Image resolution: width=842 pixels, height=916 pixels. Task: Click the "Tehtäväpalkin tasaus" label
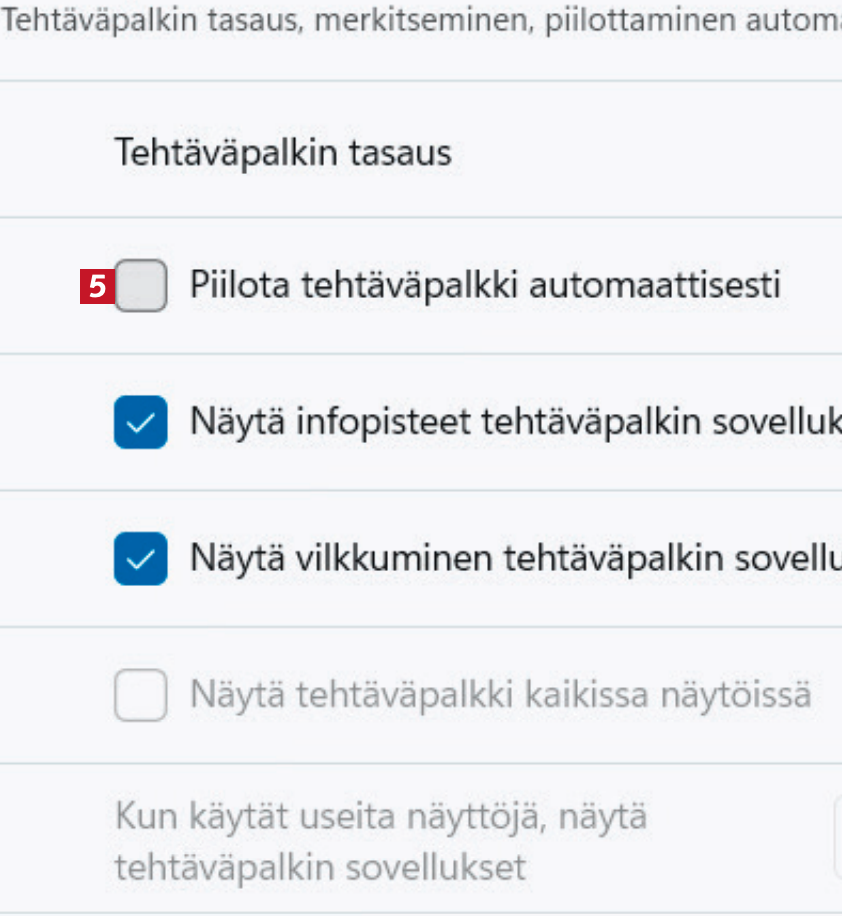(283, 153)
